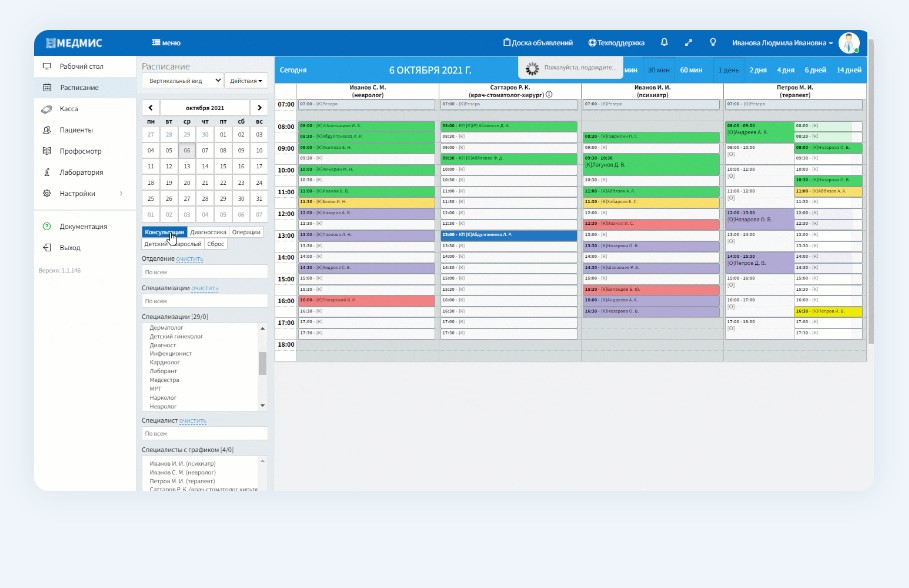This screenshot has width=909, height=588.
Task: Click the Документация help icon
Action: coord(47,226)
